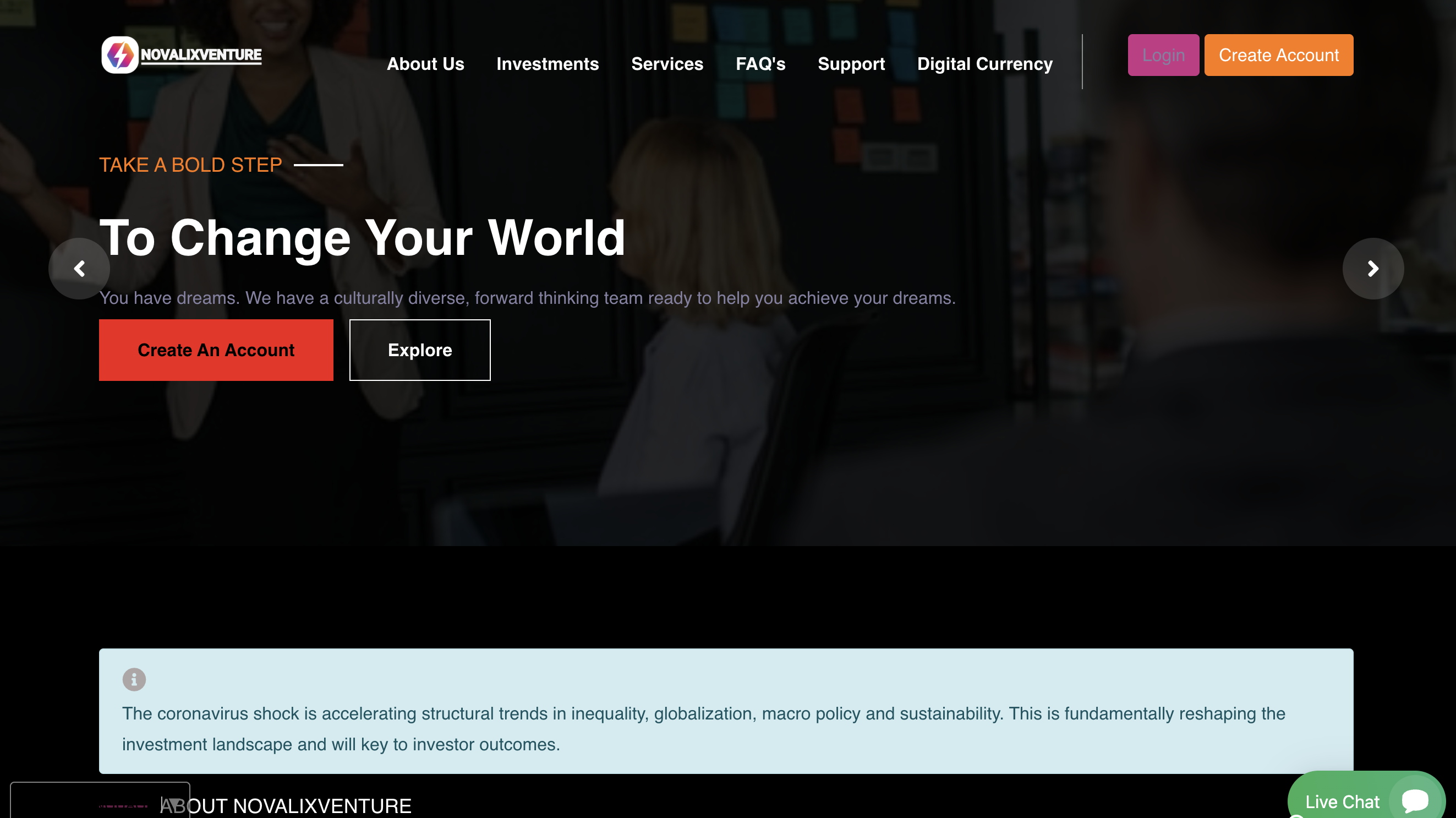Viewport: 1456px width, 818px height.
Task: Click the info icon in the notice
Action: (134, 679)
